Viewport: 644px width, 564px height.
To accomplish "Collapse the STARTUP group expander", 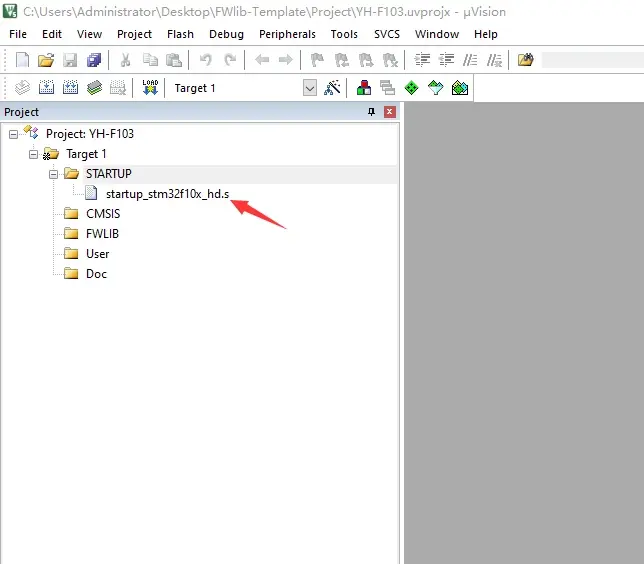I will [x=53, y=175].
